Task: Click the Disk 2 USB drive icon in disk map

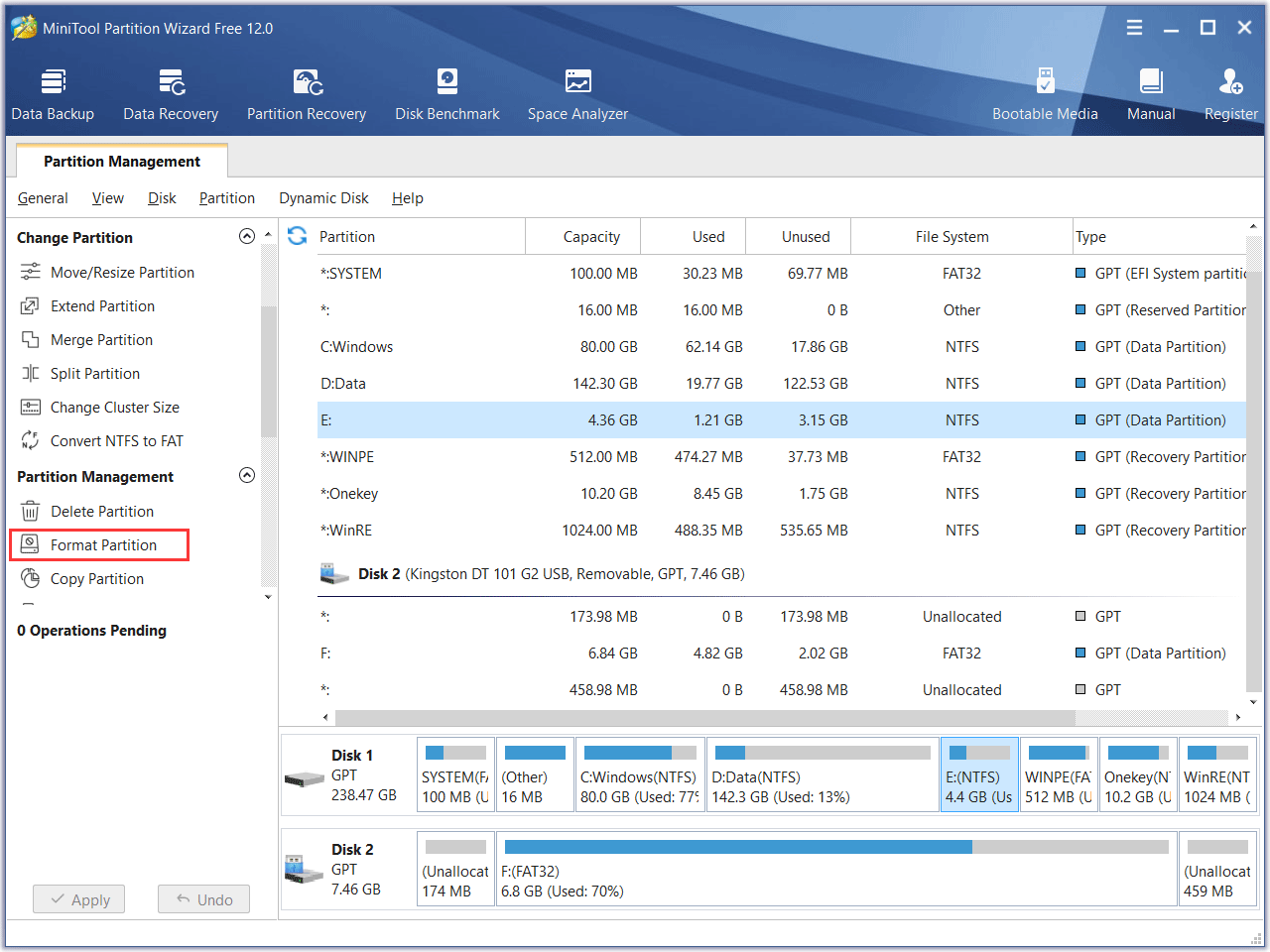Action: click(x=304, y=870)
